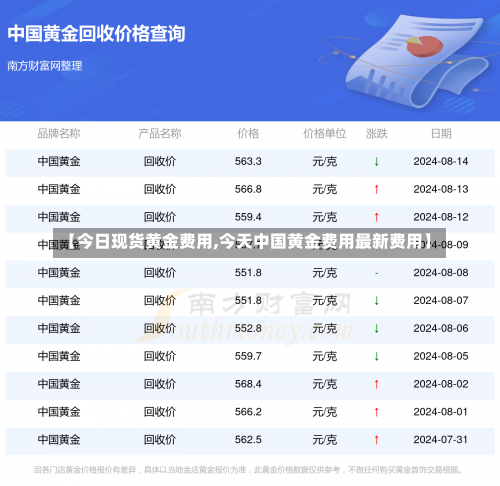Click the green down arrow for 2024-08-07
The width and height of the screenshot is (500, 486).
[x=376, y=301]
